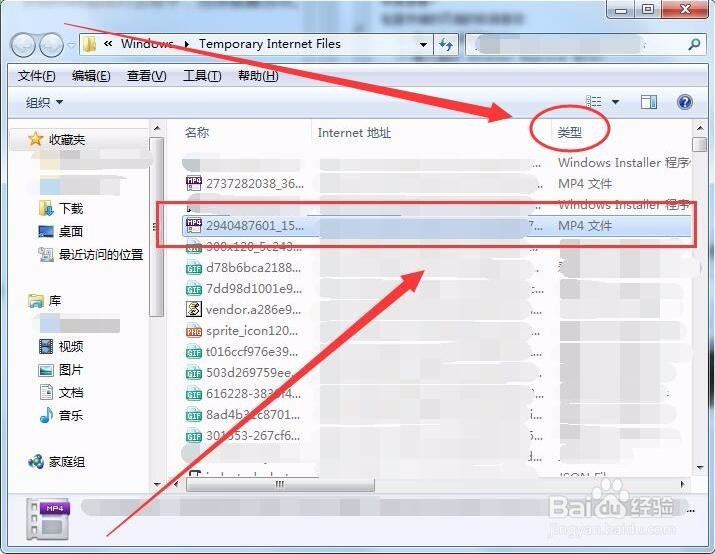This screenshot has height=554, width=715.
Task: Select the file 2737282038_36...
Action: point(254,184)
